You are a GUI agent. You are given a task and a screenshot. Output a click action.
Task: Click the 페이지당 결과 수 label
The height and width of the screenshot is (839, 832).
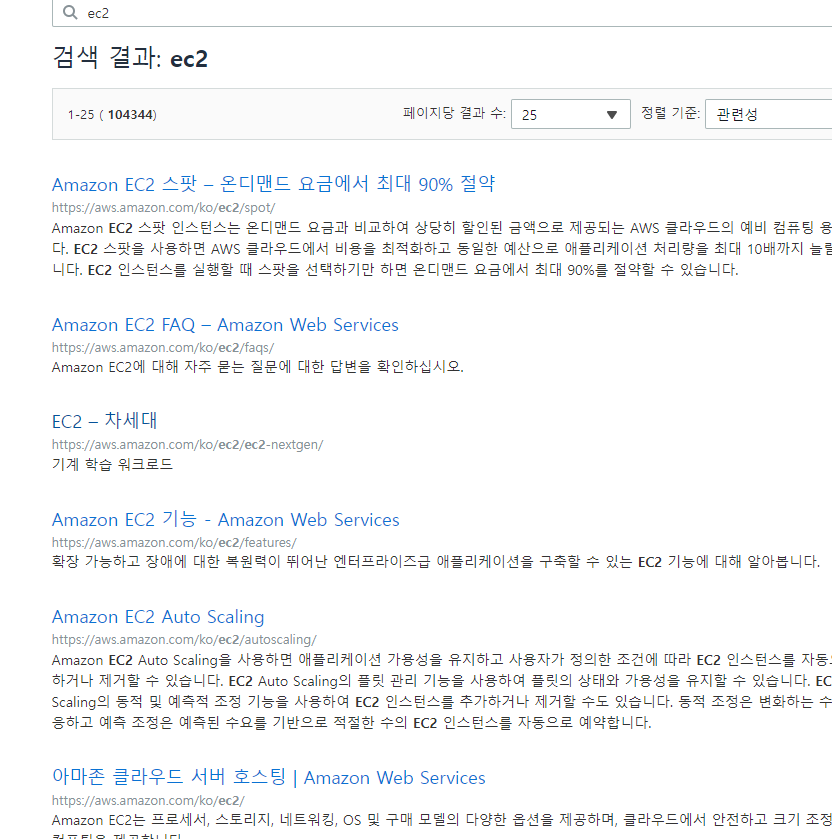click(454, 113)
